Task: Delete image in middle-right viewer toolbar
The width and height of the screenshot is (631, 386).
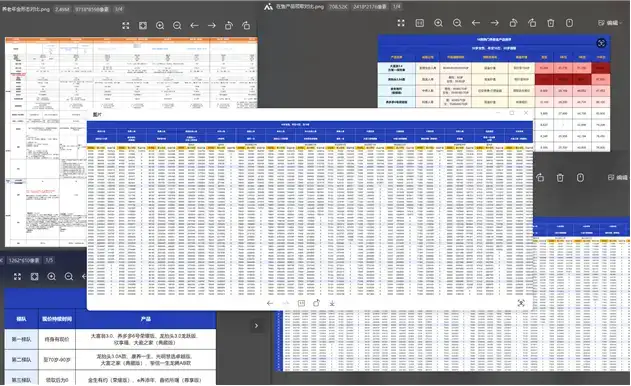Action: pyautogui.click(x=560, y=178)
